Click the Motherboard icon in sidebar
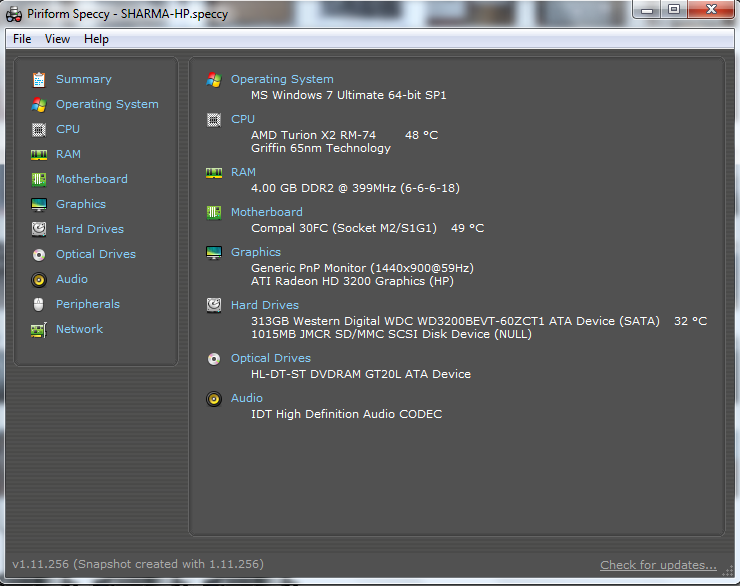The height and width of the screenshot is (586, 740). coord(39,179)
